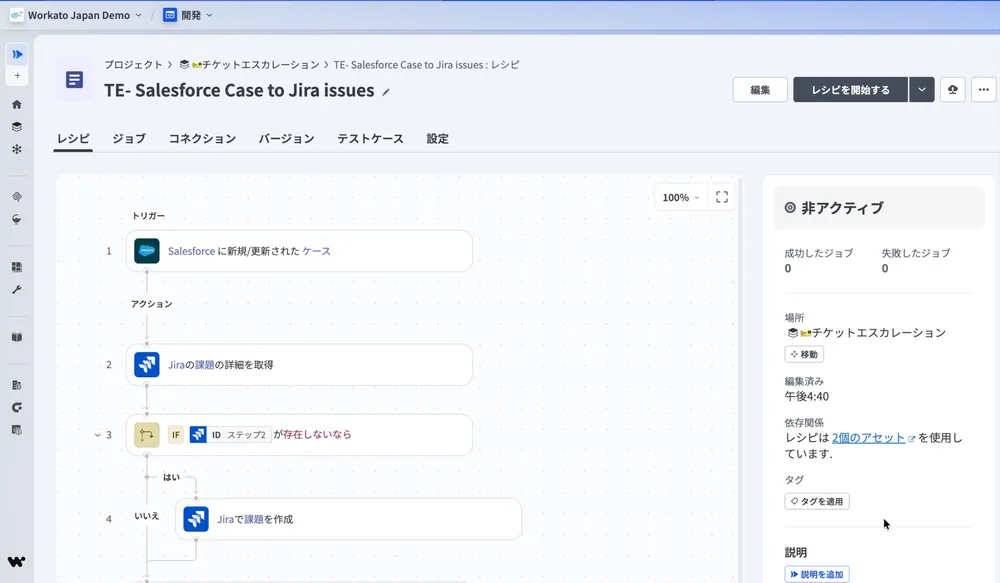Click the dashboard grid icon in the sidebar
1000x583 pixels.
click(17, 267)
